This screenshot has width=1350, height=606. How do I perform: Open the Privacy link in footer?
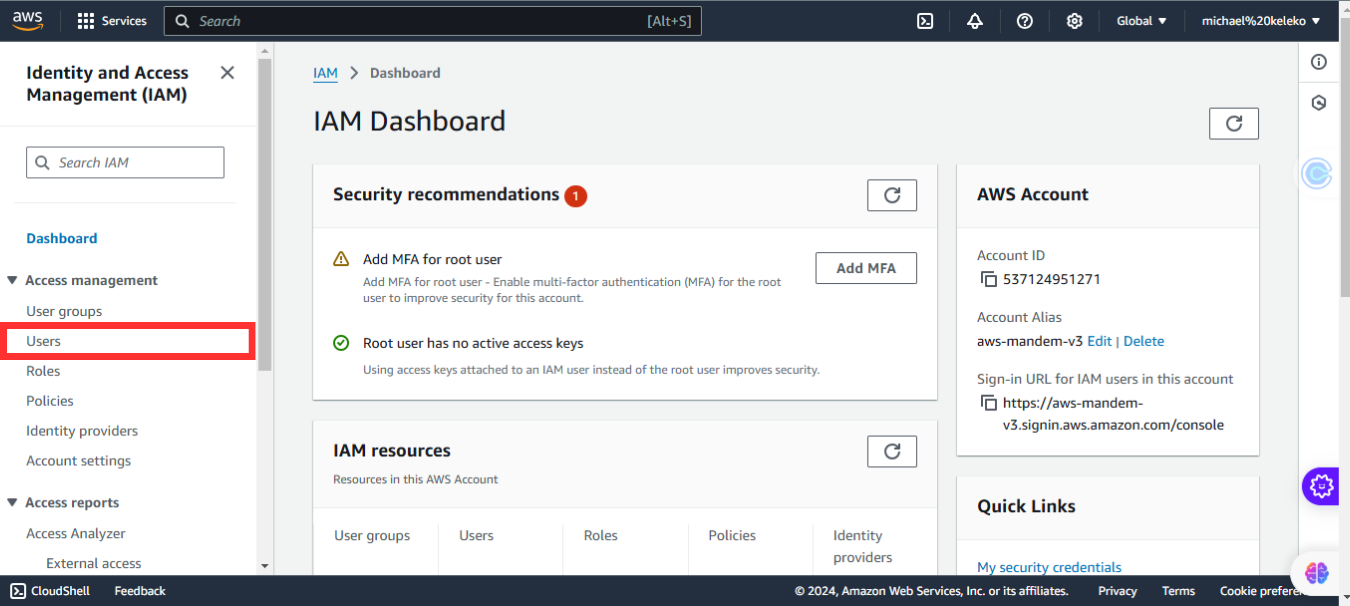(1117, 591)
